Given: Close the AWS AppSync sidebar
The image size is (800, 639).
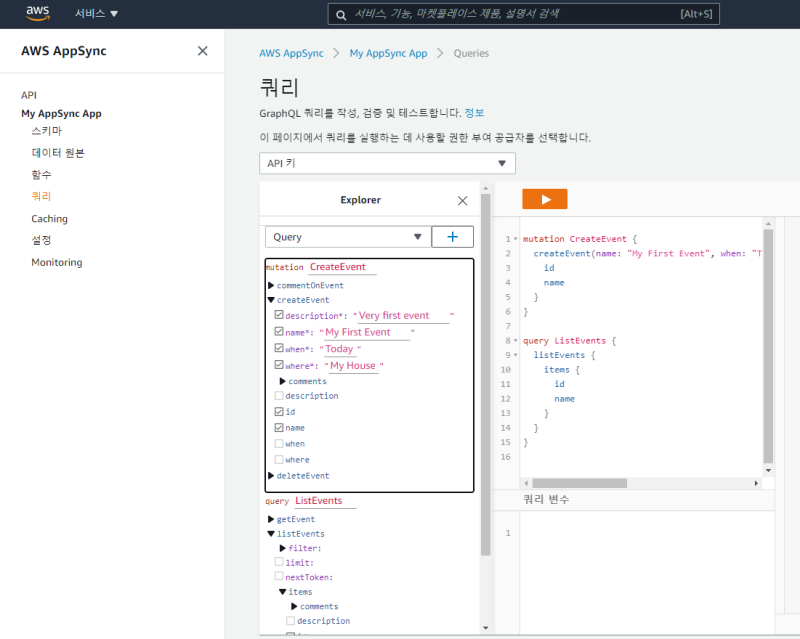Looking at the screenshot, I should coord(203,51).
